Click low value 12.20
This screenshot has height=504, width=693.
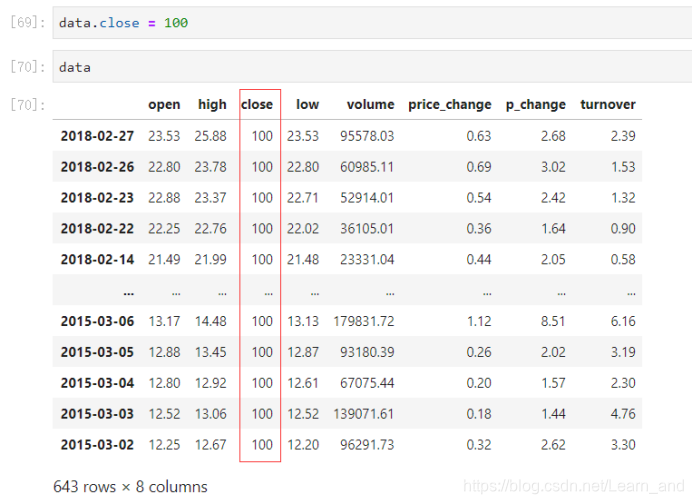303,445
